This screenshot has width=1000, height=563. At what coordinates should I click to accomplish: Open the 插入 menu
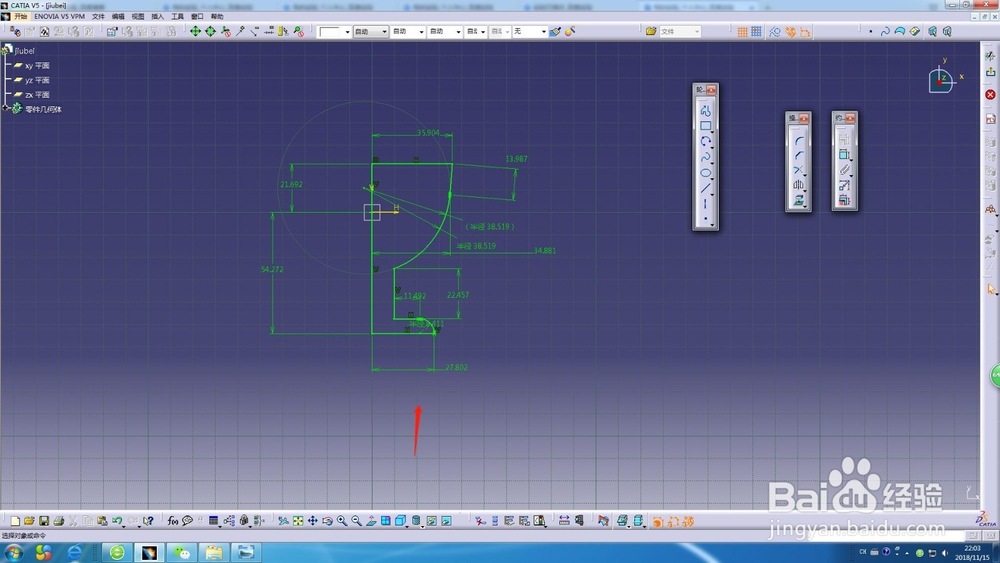click(x=158, y=16)
